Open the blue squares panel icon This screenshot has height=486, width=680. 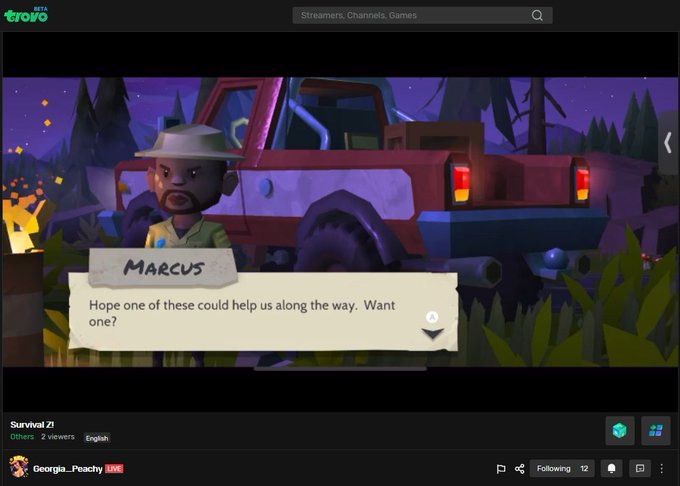click(656, 431)
